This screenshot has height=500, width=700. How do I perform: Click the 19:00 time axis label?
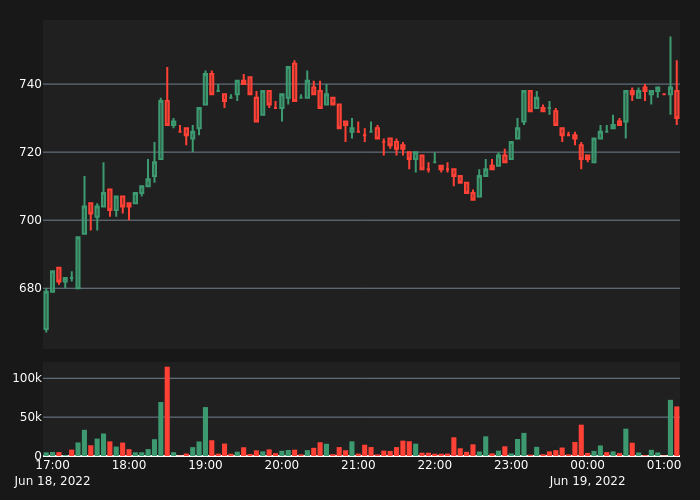(205, 465)
